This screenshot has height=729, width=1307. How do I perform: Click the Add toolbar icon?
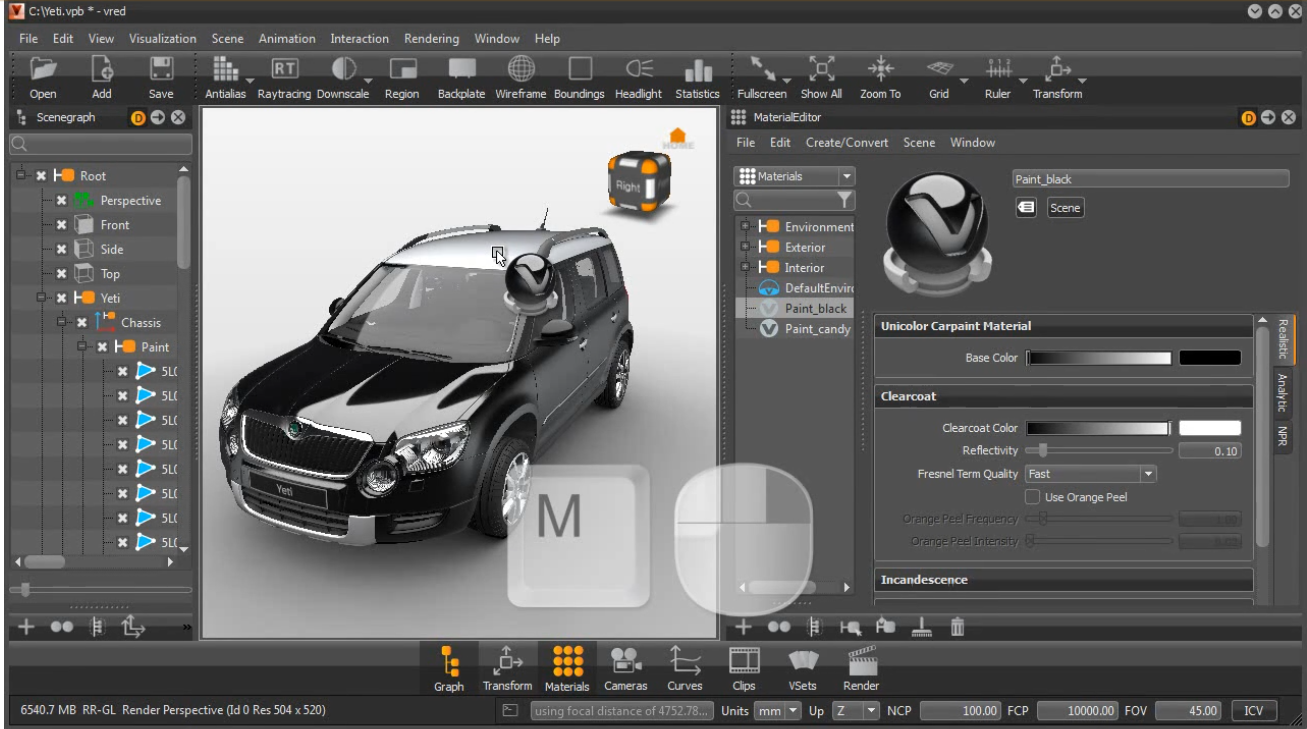[x=102, y=69]
